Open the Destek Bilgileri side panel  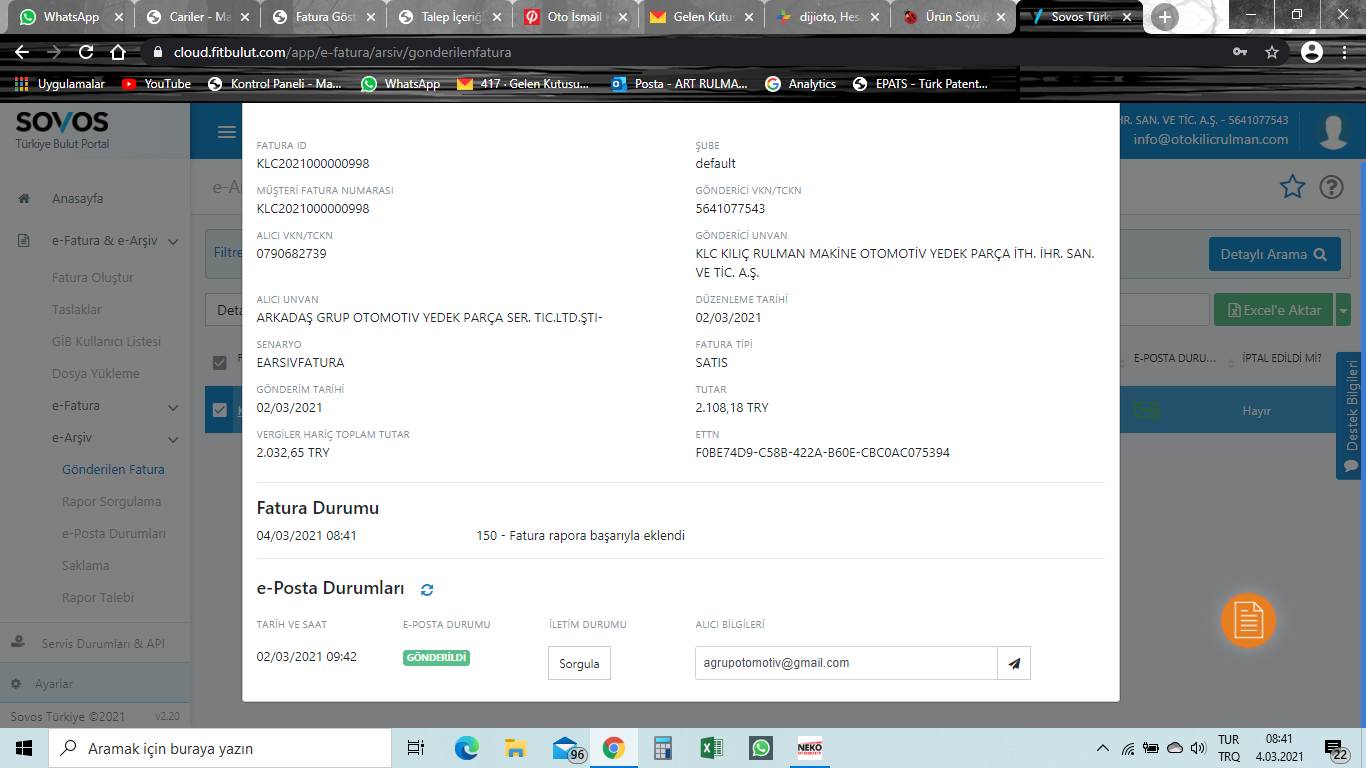1351,415
